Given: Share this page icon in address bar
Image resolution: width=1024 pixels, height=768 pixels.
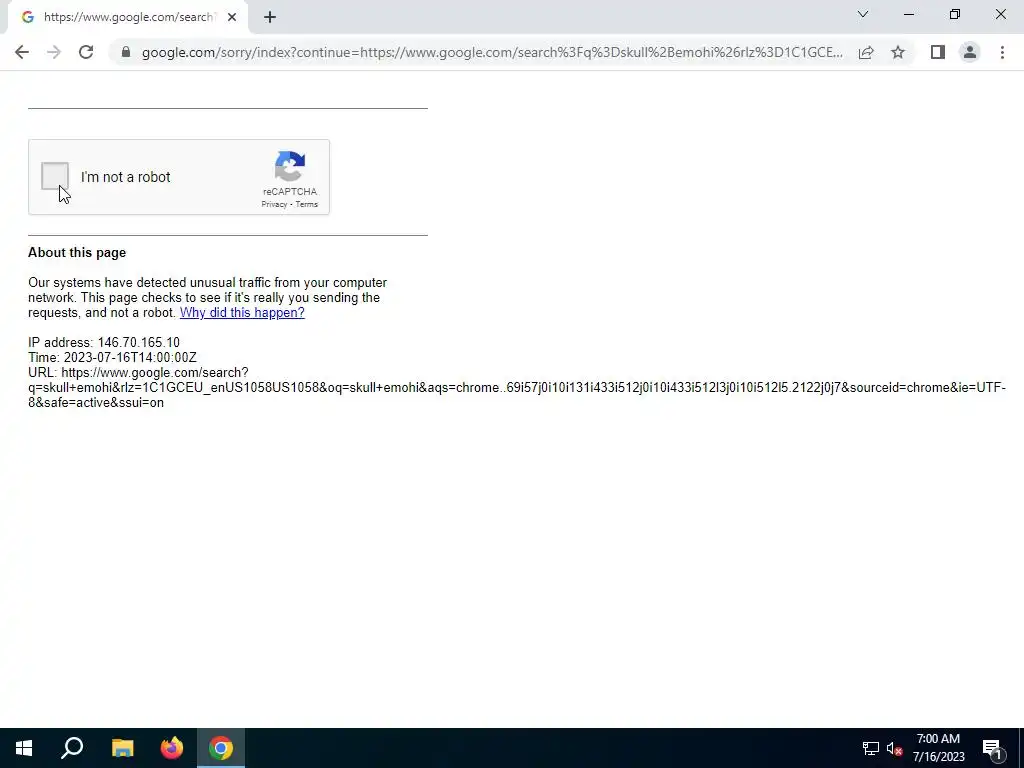Looking at the screenshot, I should 866,52.
